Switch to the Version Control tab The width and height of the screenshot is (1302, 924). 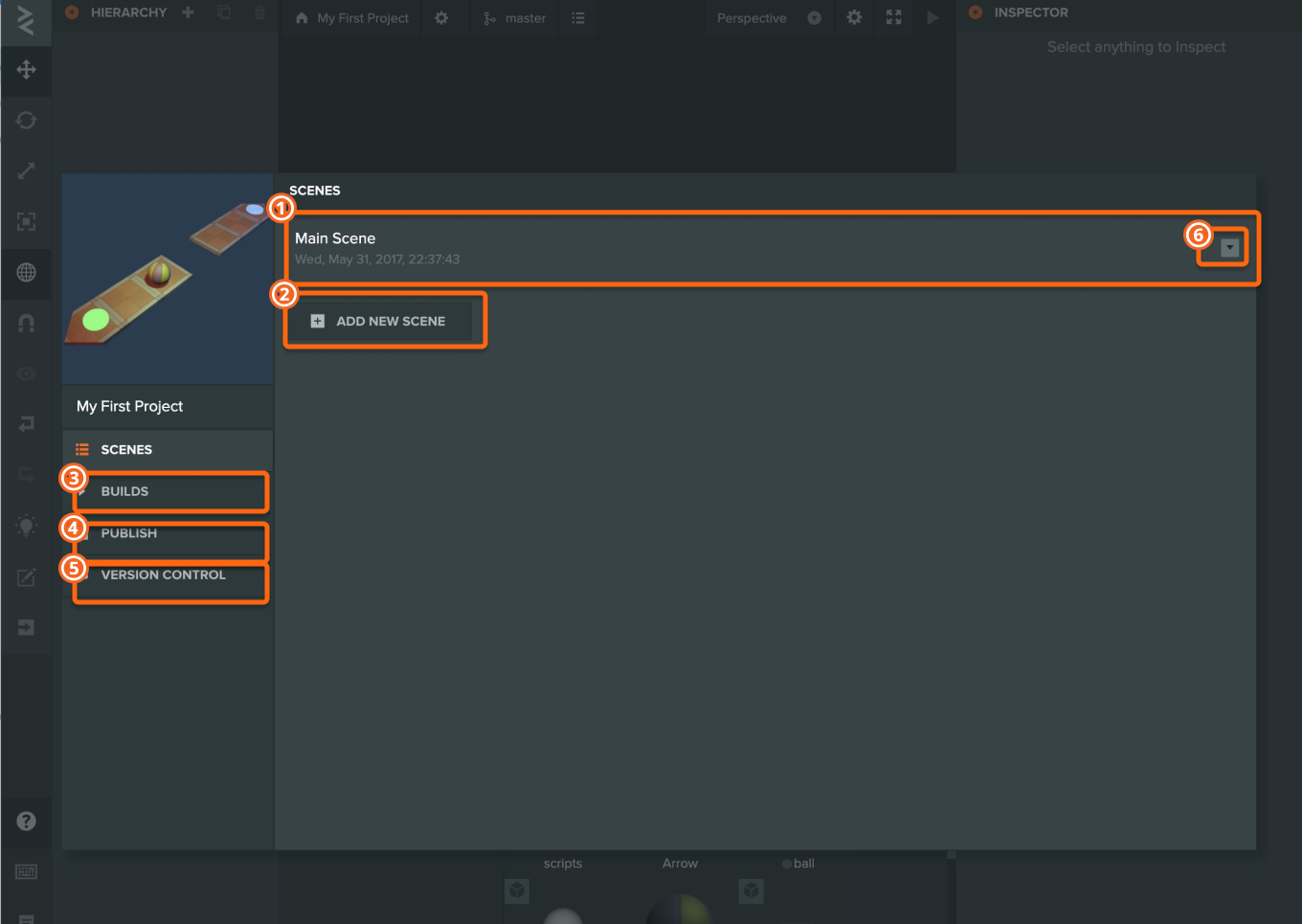point(168,575)
